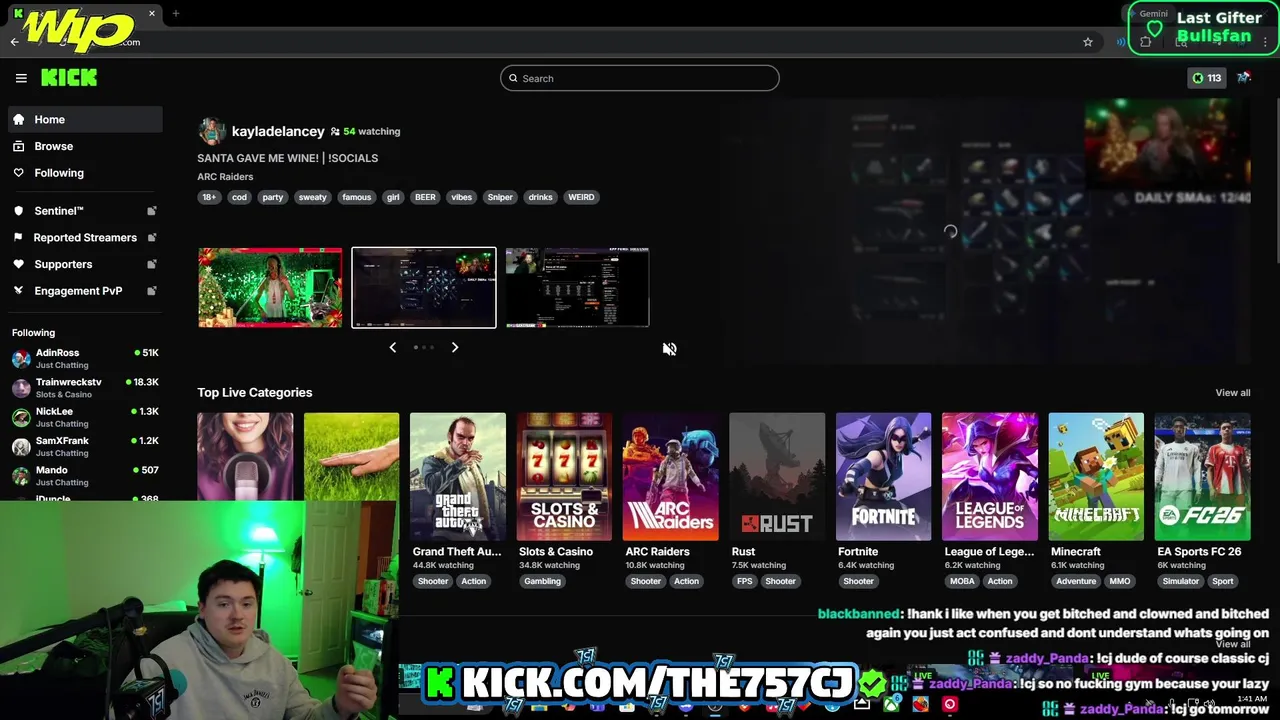
Task: Select the 18+ tag
Action: [209, 197]
